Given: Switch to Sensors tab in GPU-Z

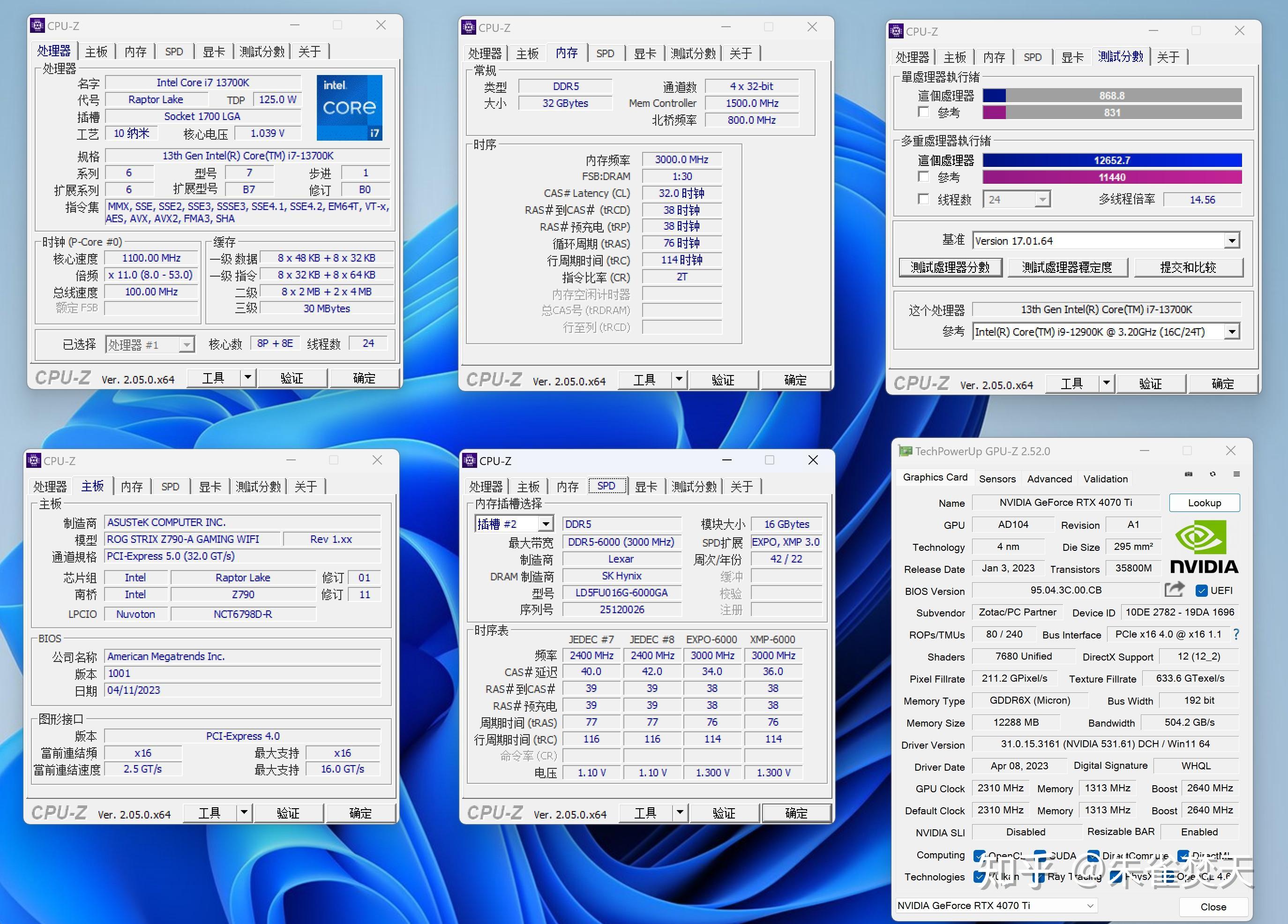Looking at the screenshot, I should click(x=997, y=479).
